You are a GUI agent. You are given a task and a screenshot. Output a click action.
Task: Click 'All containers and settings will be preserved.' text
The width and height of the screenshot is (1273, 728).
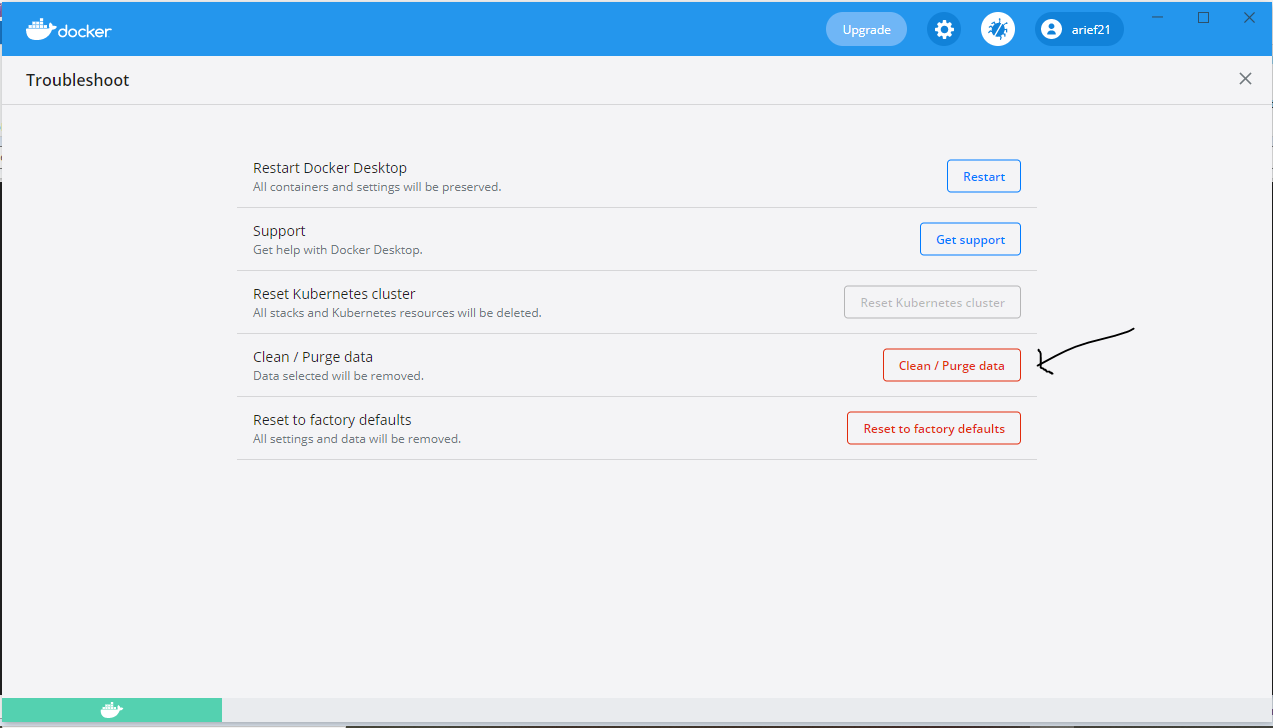377,187
